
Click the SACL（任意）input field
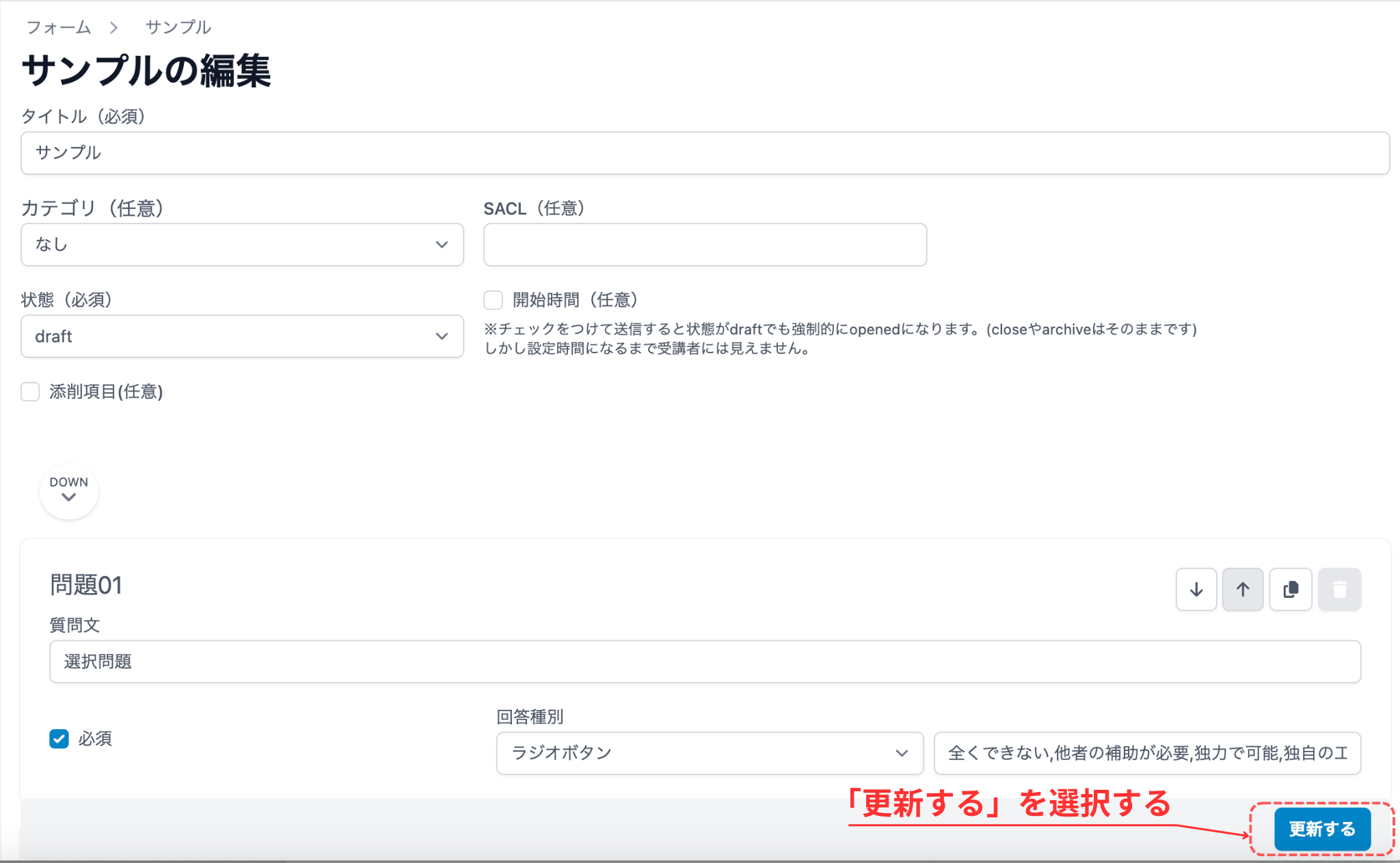point(704,244)
